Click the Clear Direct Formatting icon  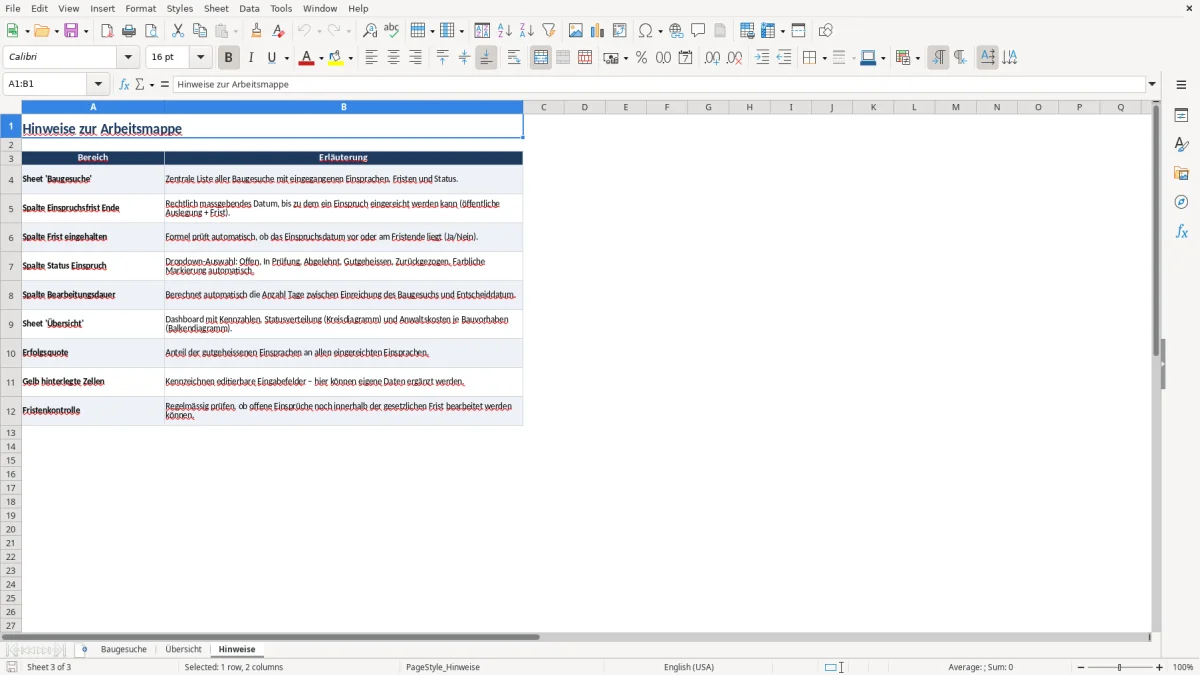click(279, 31)
